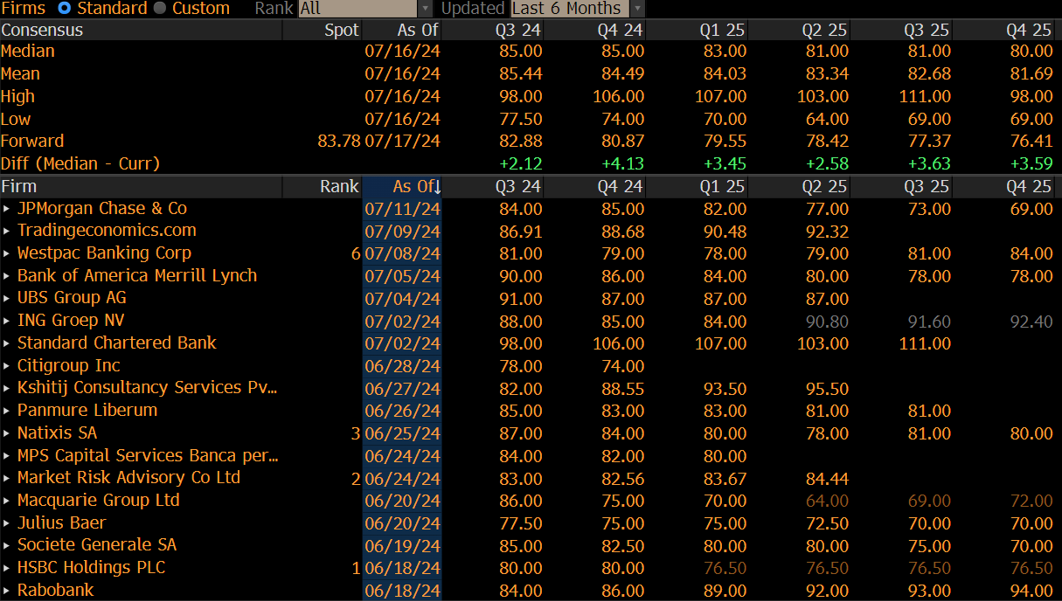Click Natixis SA's rank value 3
The width and height of the screenshot is (1062, 601).
(356, 433)
